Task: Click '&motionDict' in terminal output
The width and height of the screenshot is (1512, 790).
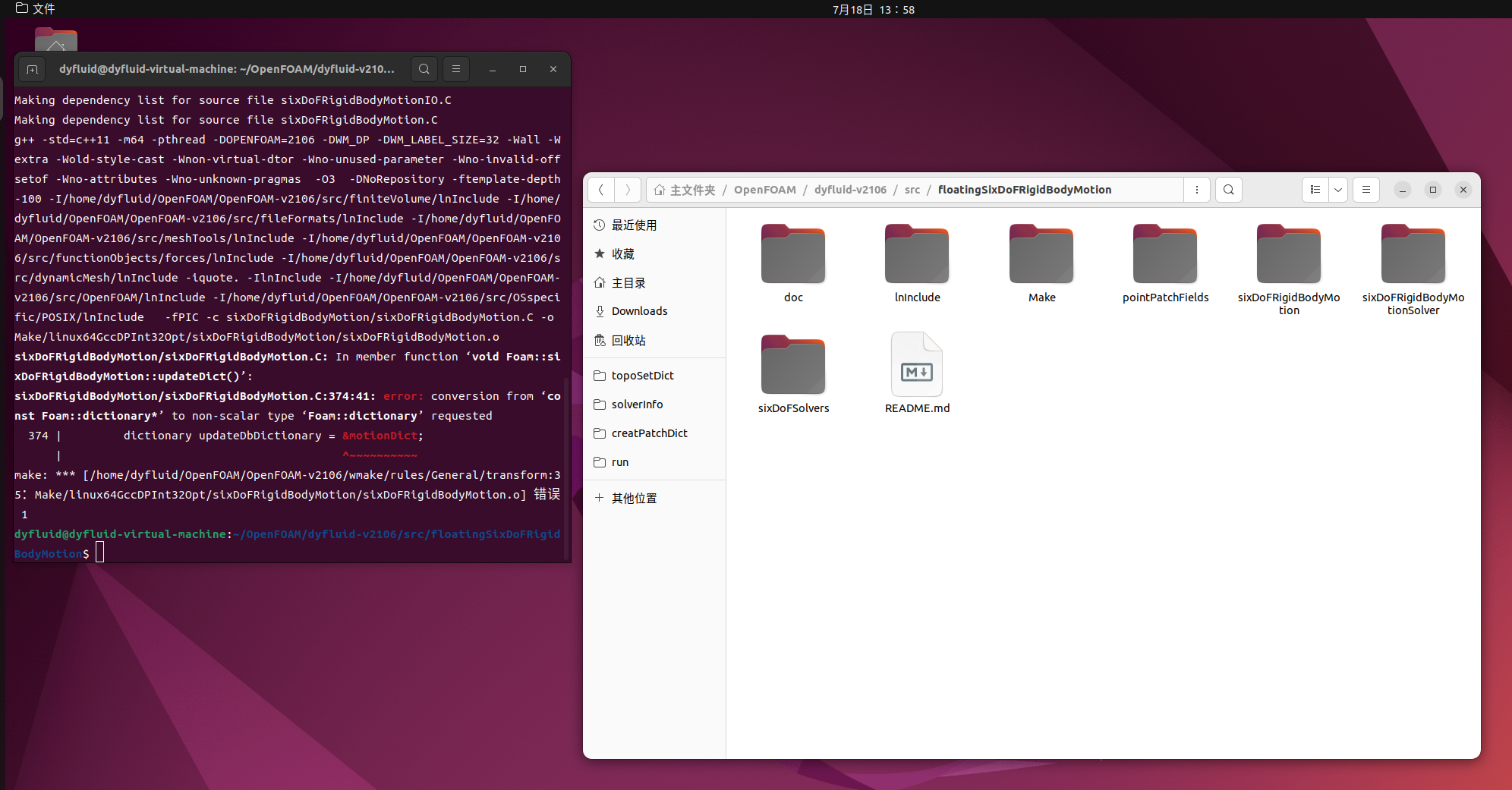Action: pyautogui.click(x=380, y=436)
